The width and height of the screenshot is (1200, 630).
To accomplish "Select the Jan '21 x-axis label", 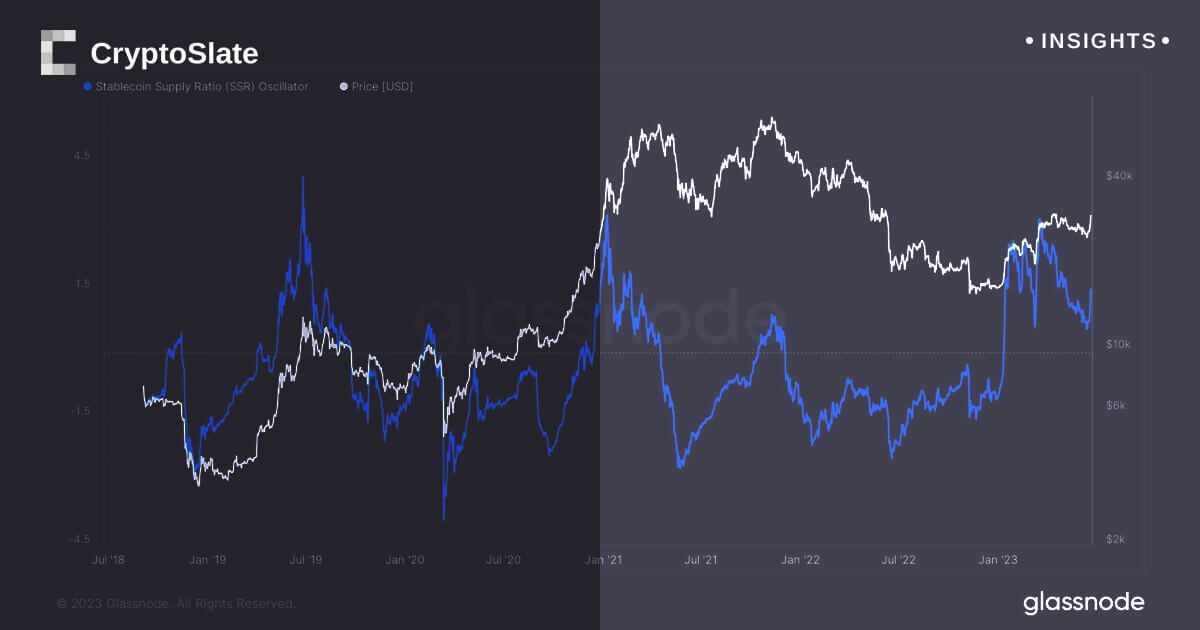I will (604, 560).
